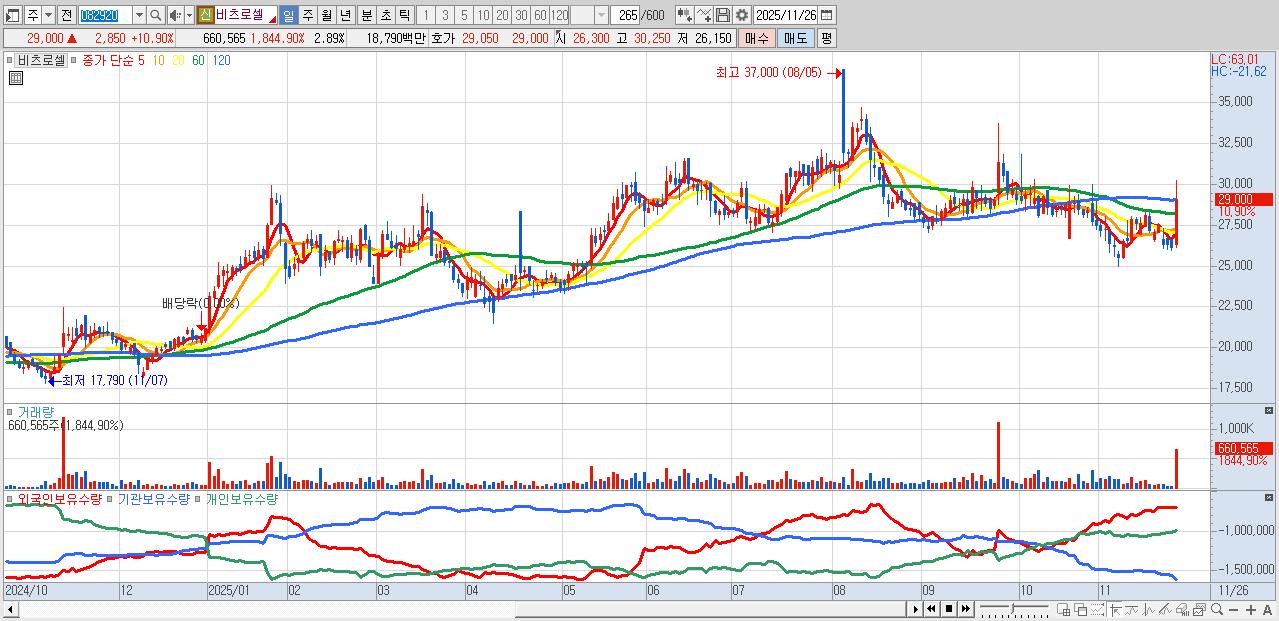Click the 매도 sell button

click(x=795, y=38)
